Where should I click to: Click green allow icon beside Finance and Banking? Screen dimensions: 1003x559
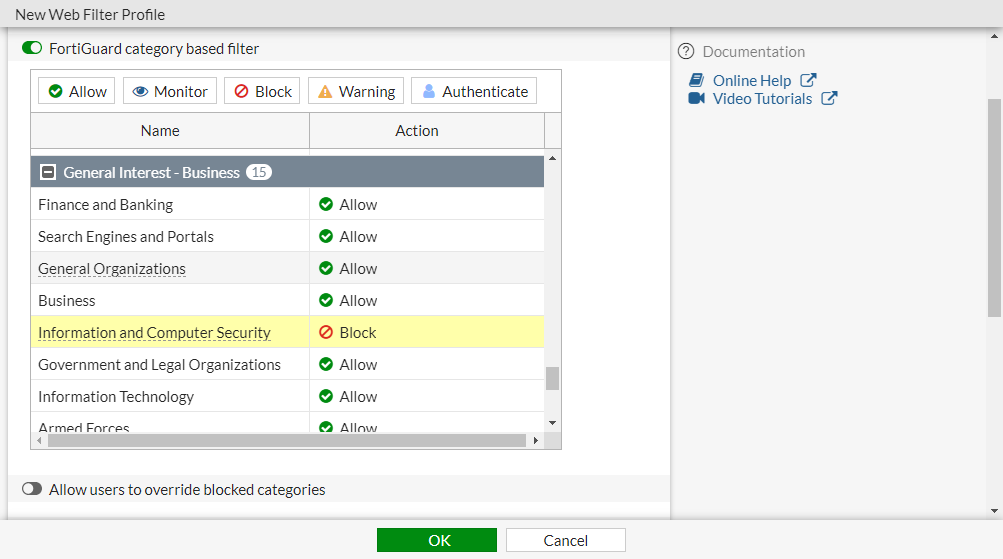(326, 205)
